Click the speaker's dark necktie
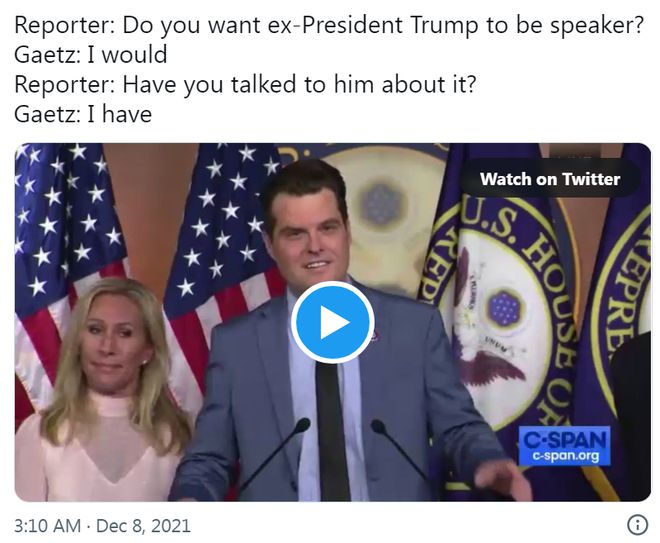Image resolution: width=660 pixels, height=543 pixels. (332, 430)
